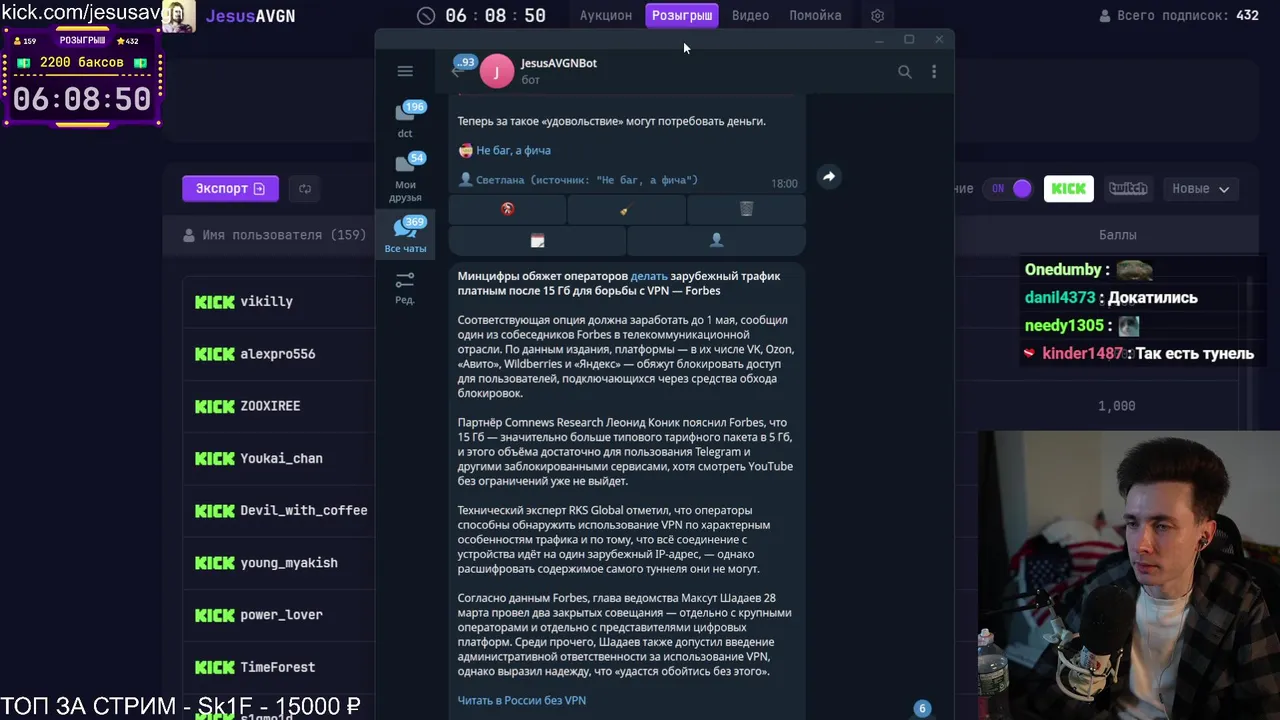Click the refresh icon next to Экспорт
The image size is (1280, 720).
(305, 188)
